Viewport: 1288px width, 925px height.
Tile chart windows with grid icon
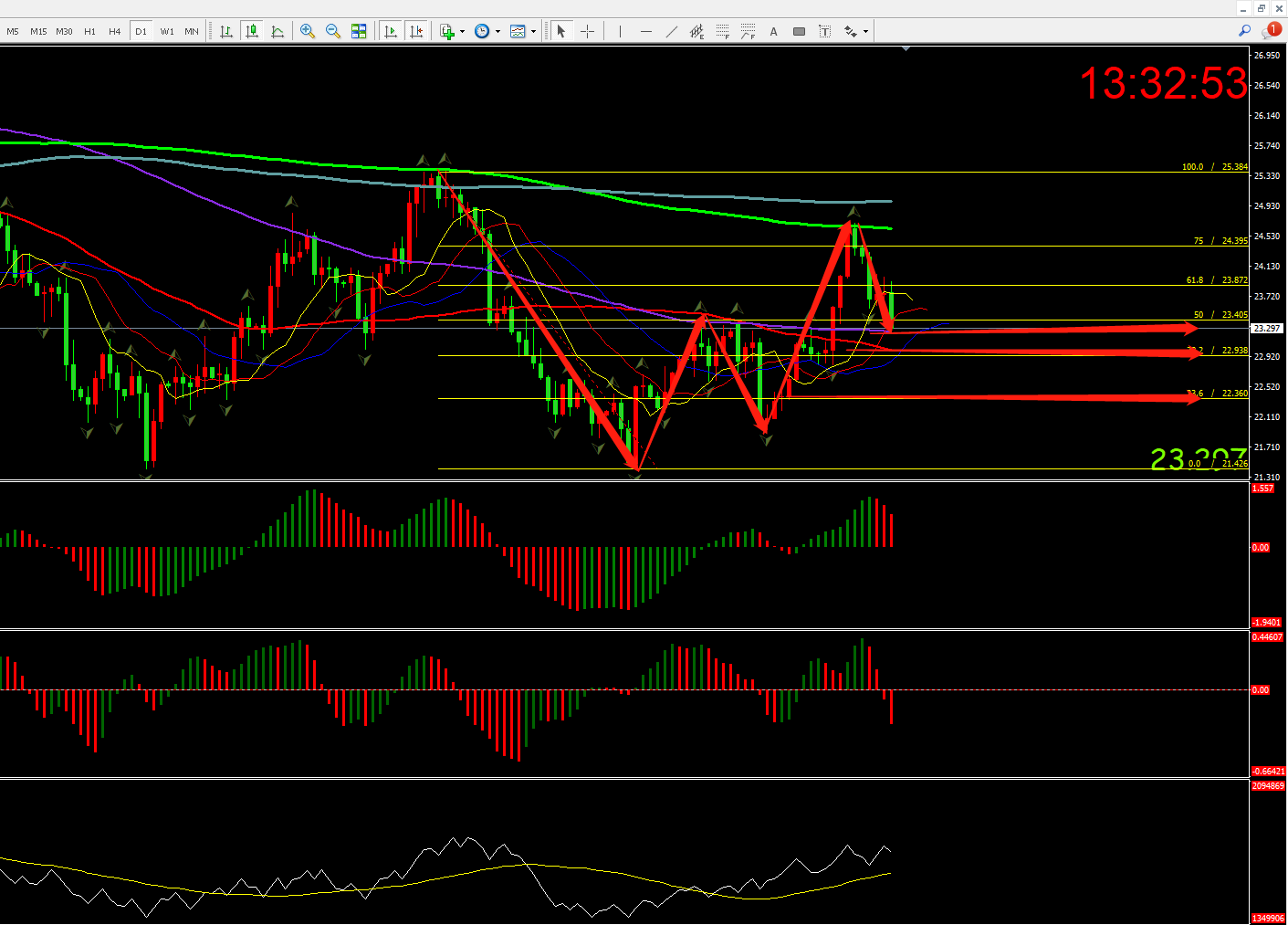point(359,31)
